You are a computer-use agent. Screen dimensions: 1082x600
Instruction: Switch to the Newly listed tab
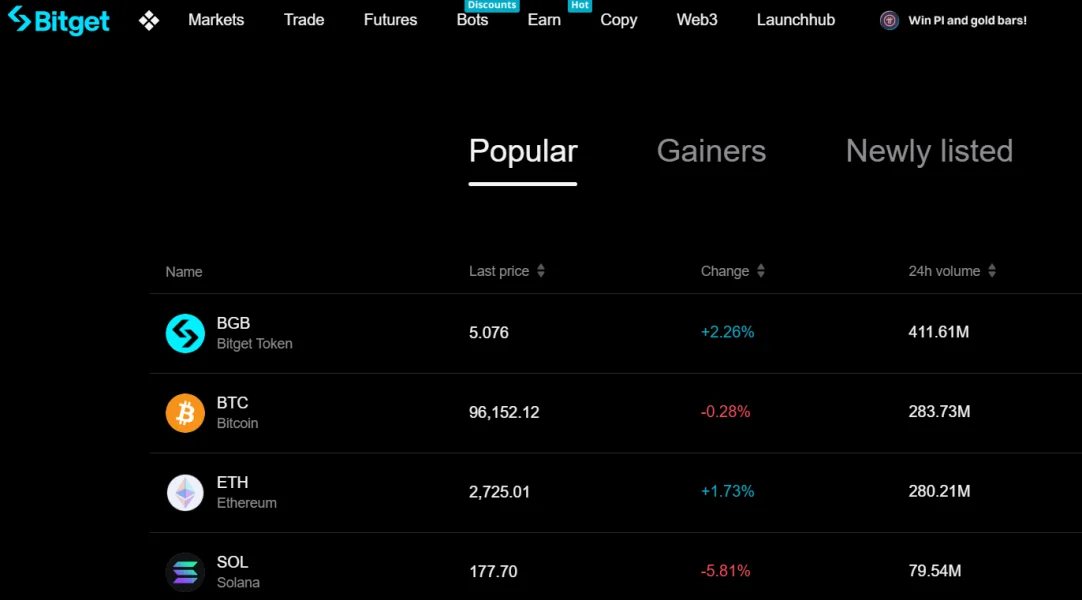(x=929, y=151)
